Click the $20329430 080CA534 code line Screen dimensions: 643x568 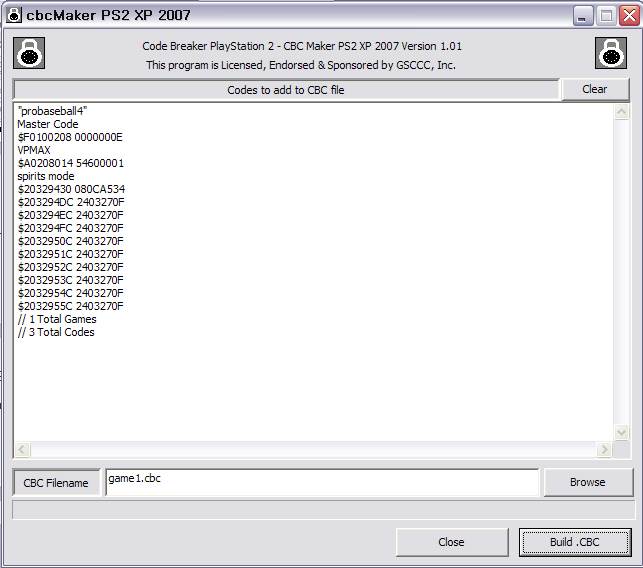point(71,189)
